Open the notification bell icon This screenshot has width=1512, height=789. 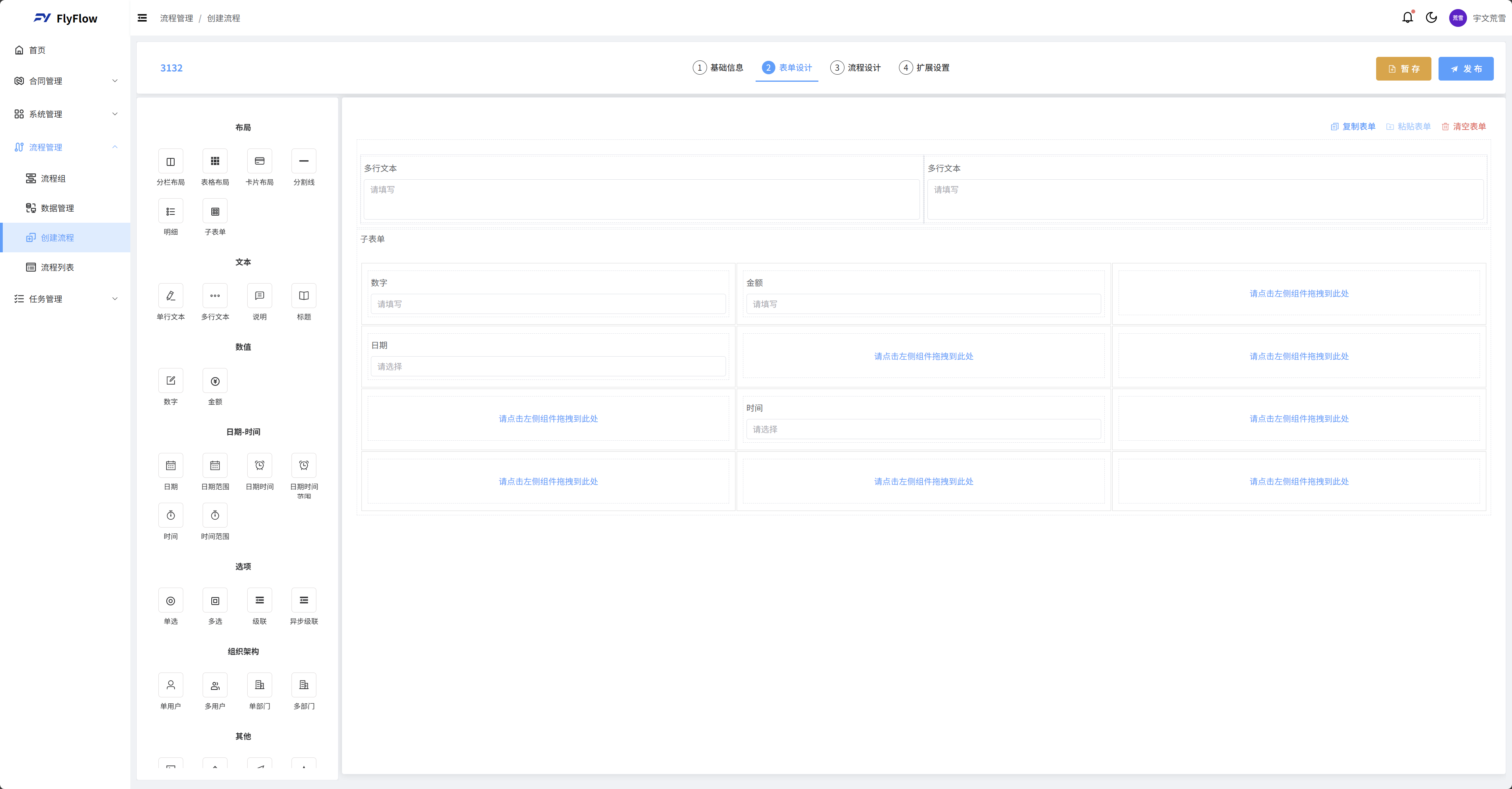click(x=1407, y=18)
